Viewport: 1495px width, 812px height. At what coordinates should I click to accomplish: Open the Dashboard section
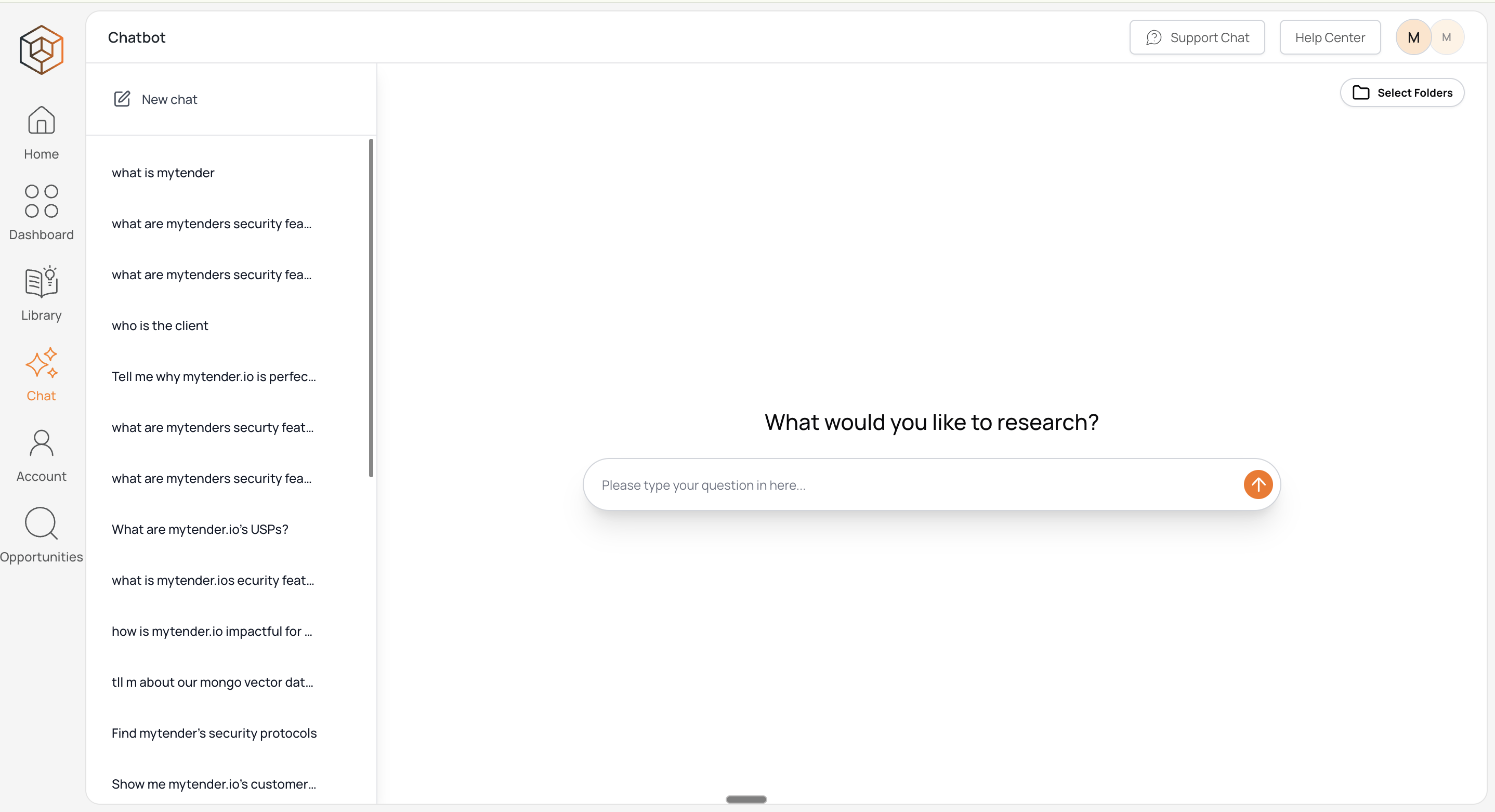point(41,213)
